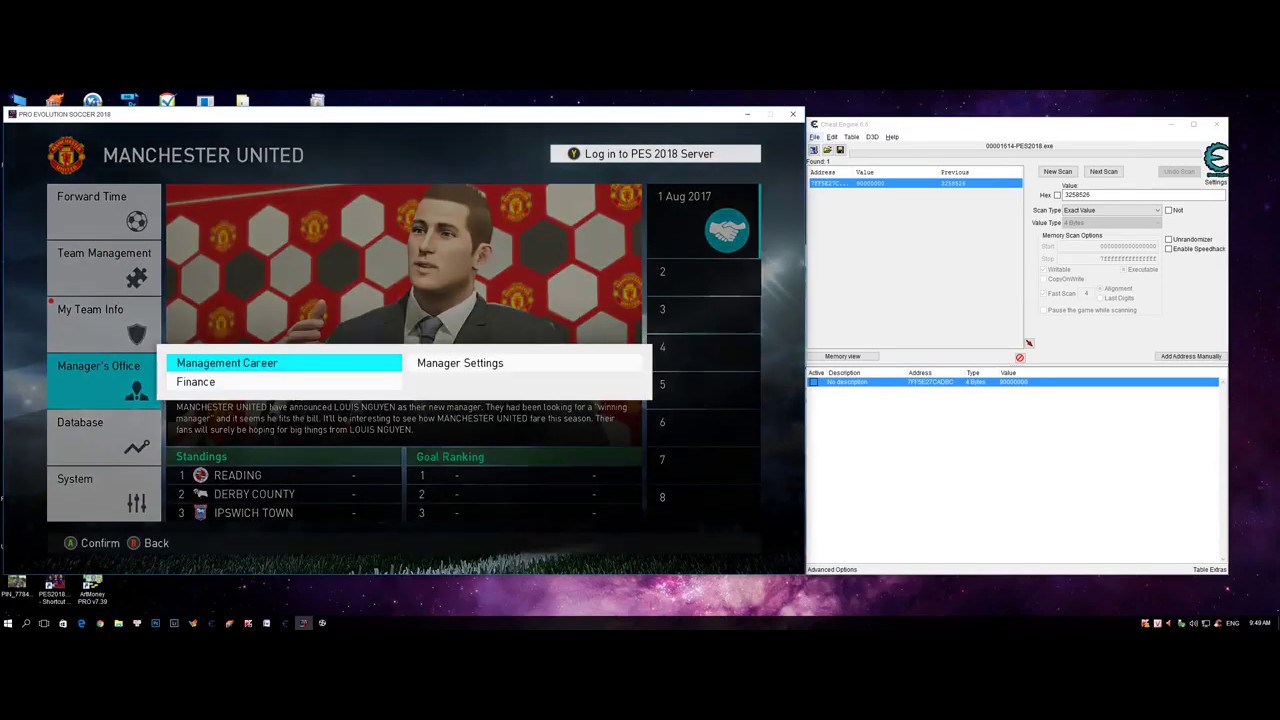
Task: Enable the Unrandomizer checkbox
Action: 1169,240
